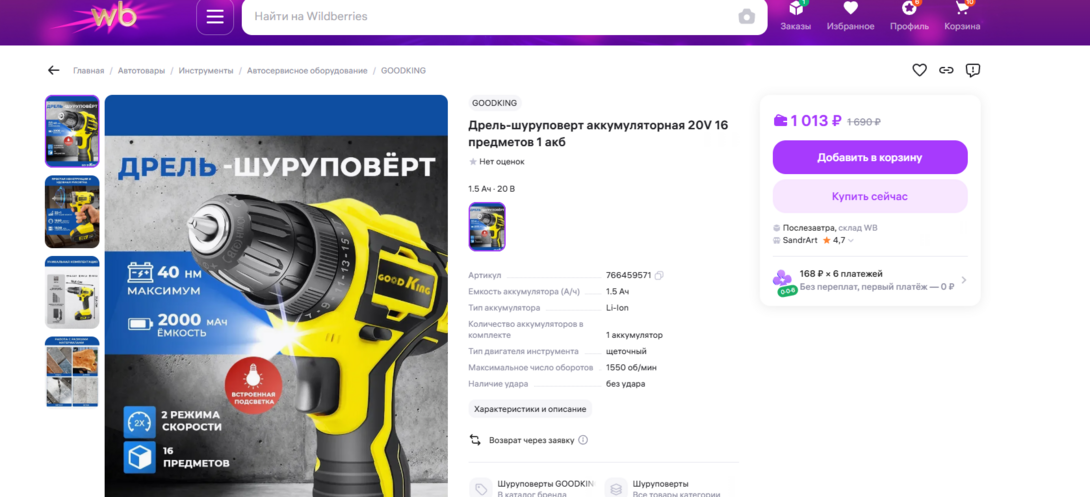Viewport: 1090px width, 497px height.
Task: Go to Автосервисное оборудование breadcrumb
Action: click(307, 71)
